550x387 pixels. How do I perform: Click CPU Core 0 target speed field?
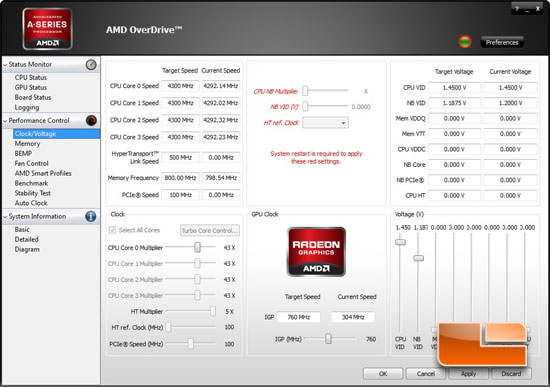[x=180, y=86]
